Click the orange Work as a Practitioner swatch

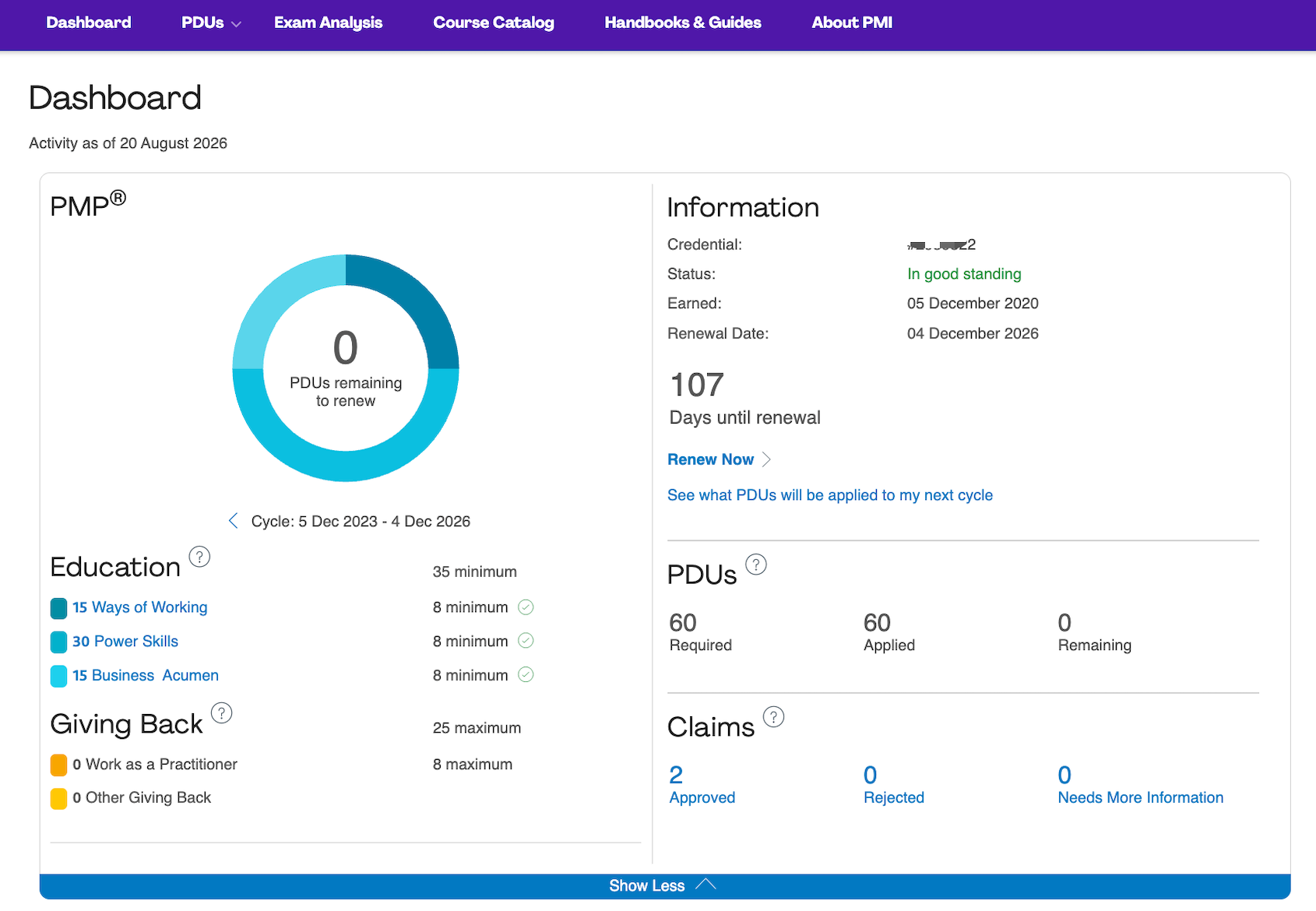pos(58,765)
